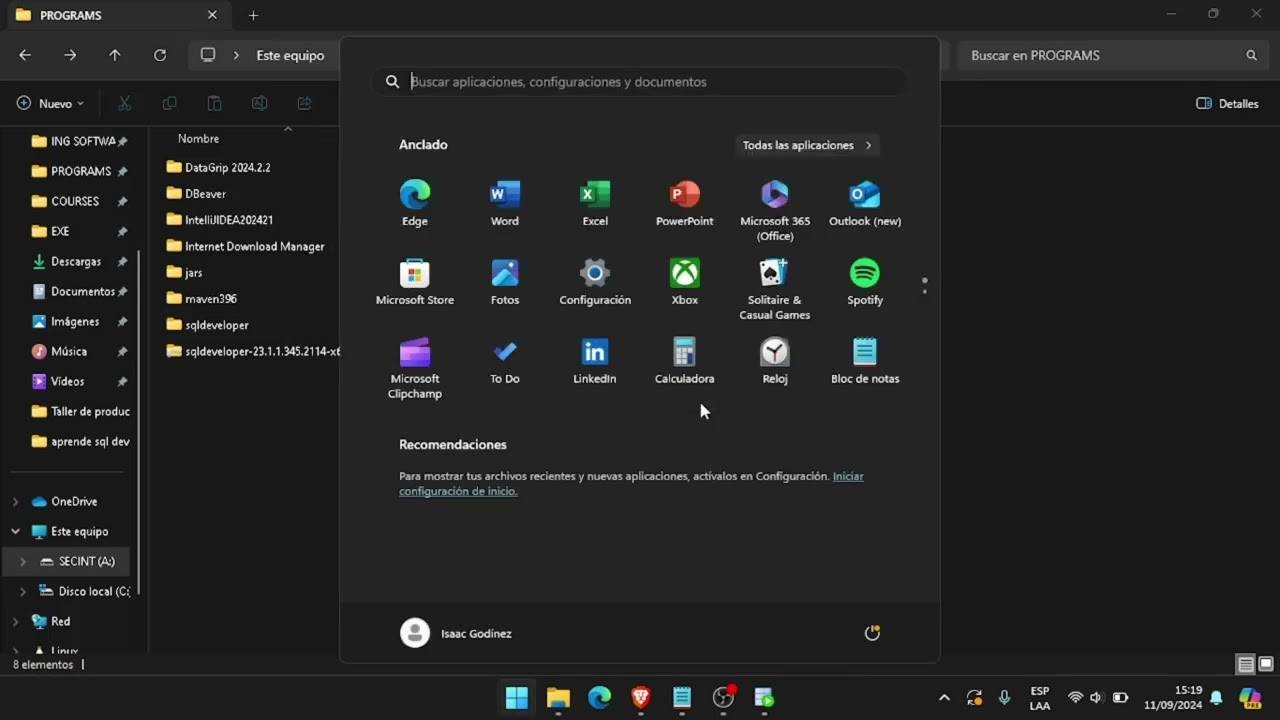Switch to details view in status bar
The image size is (1280, 720).
(1246, 664)
